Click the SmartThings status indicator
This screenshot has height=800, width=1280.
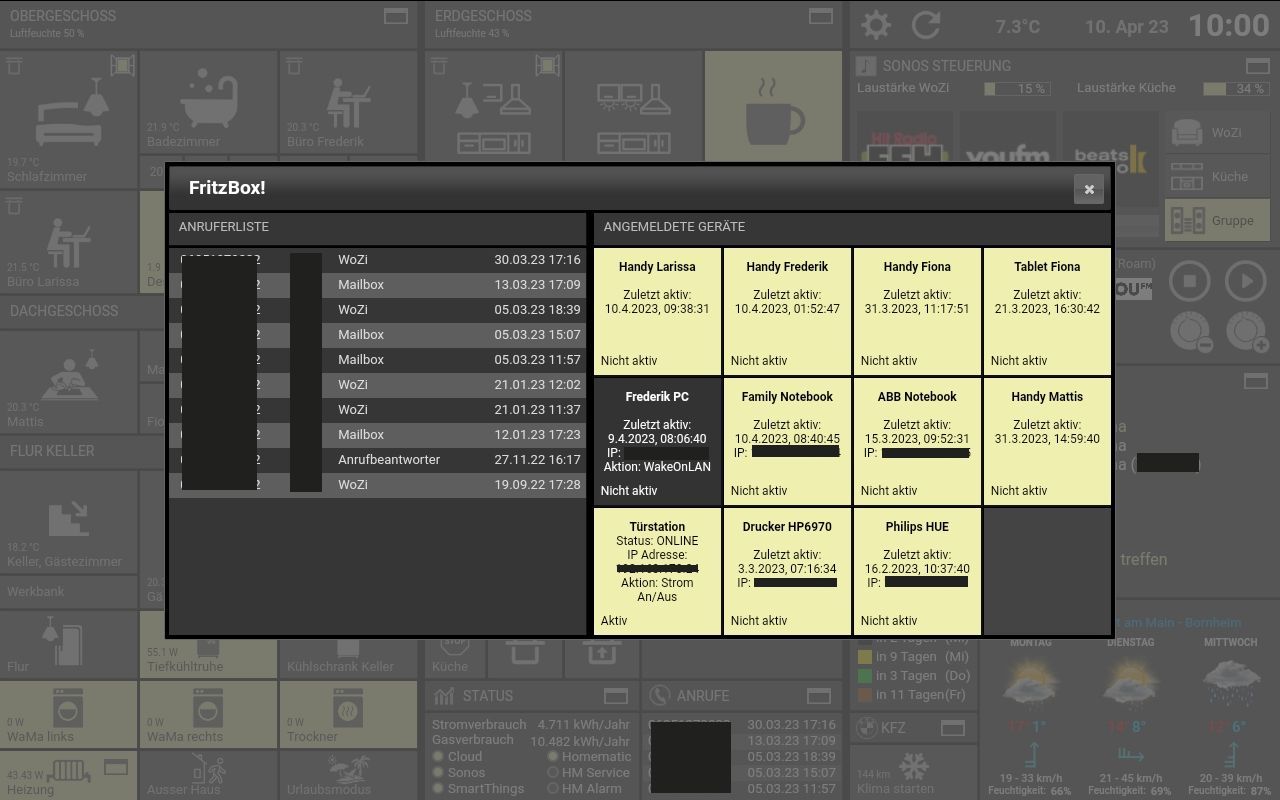[x=438, y=788]
